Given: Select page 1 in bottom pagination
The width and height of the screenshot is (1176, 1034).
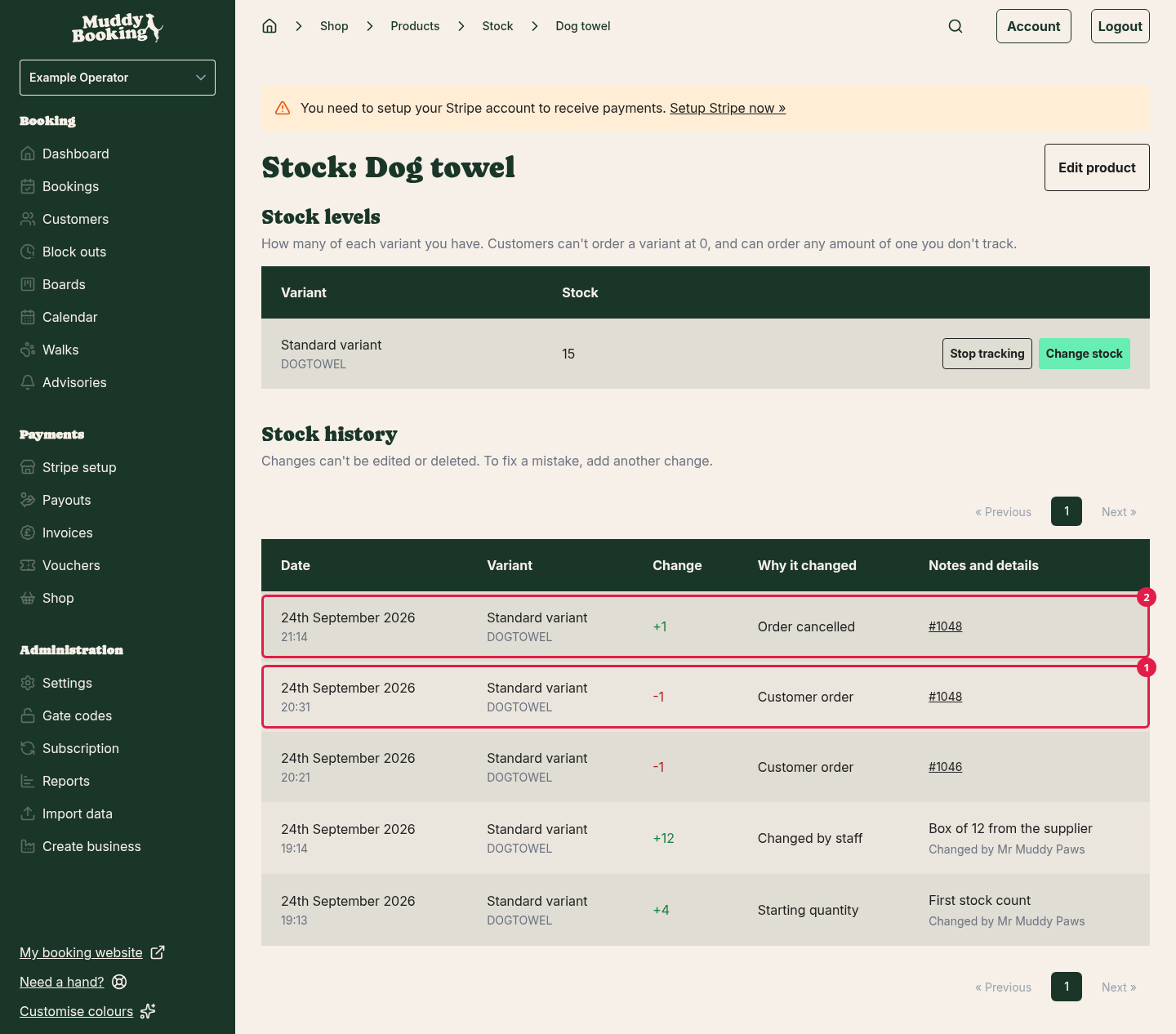Looking at the screenshot, I should coord(1067,987).
